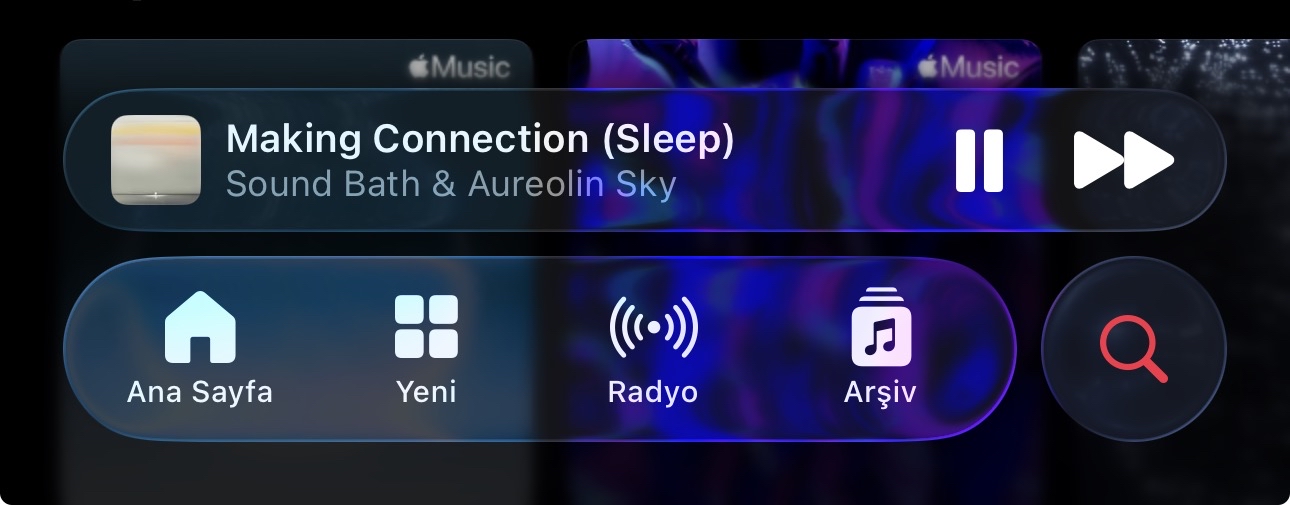Click the Apple Music badge on the purple card
1290x505 pixels.
(x=968, y=68)
